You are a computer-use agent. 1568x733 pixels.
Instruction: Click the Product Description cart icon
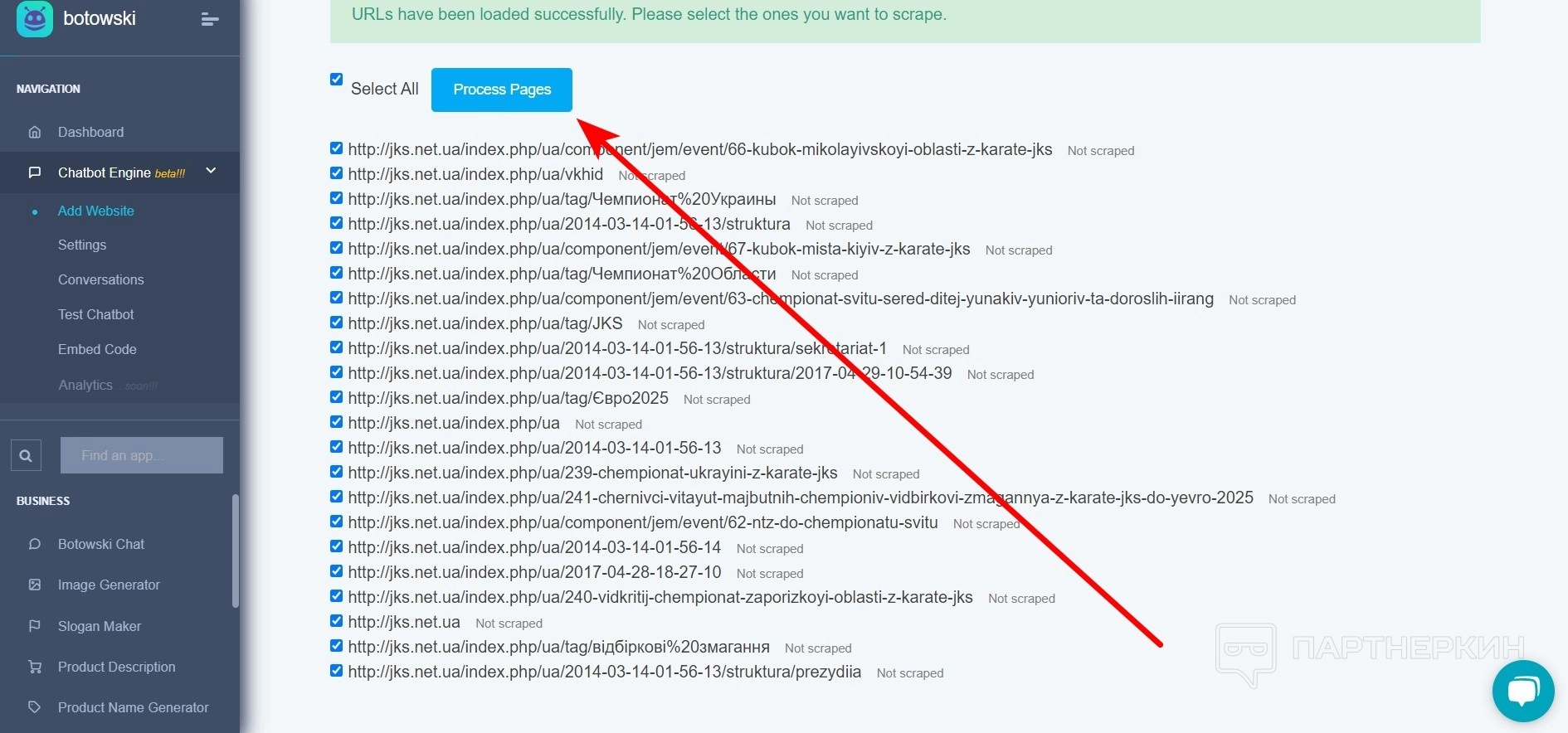pyautogui.click(x=35, y=667)
